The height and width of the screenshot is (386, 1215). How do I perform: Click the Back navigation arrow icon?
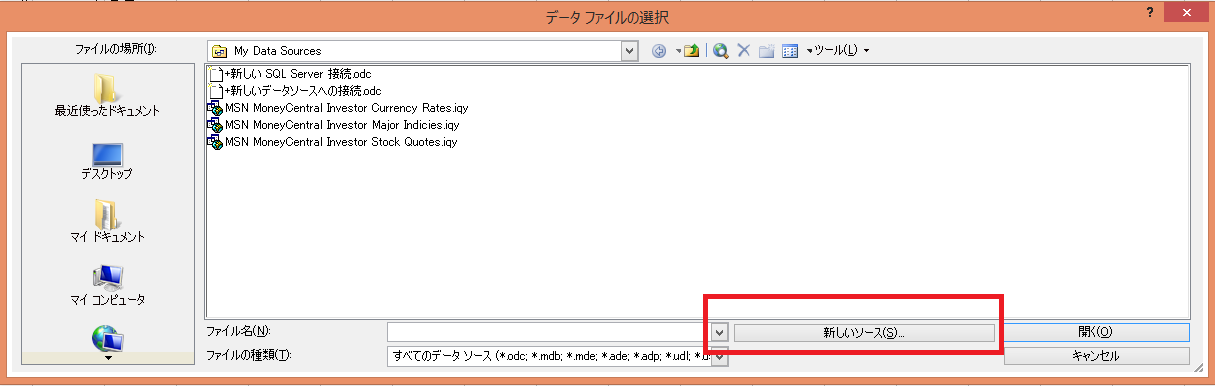(x=659, y=50)
